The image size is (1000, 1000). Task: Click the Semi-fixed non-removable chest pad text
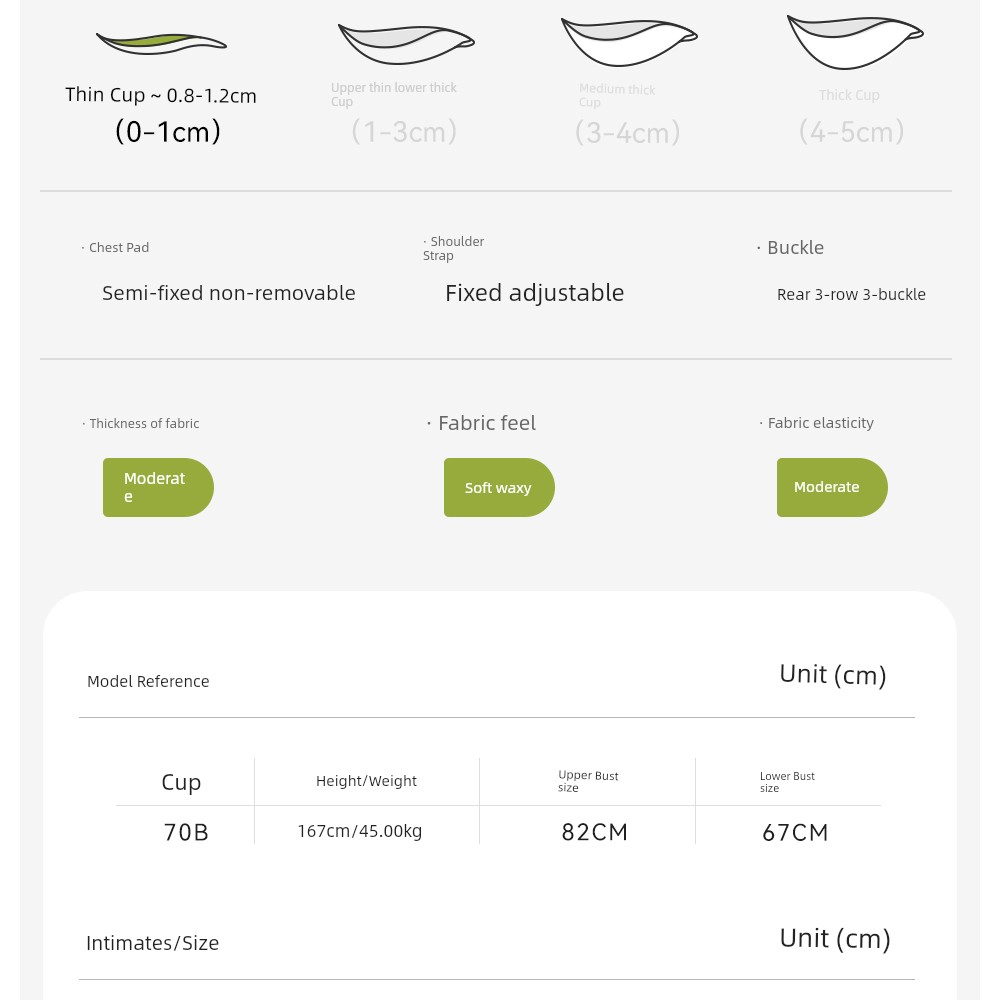pos(228,293)
